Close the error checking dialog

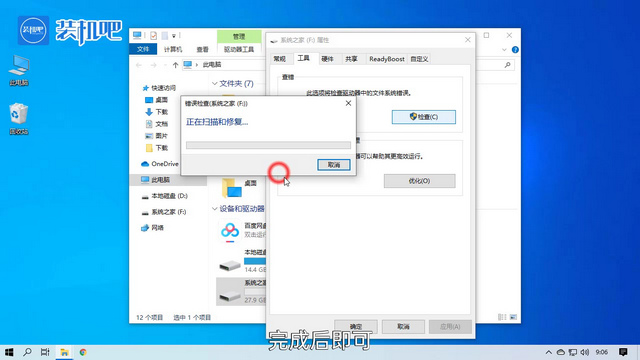(x=348, y=103)
